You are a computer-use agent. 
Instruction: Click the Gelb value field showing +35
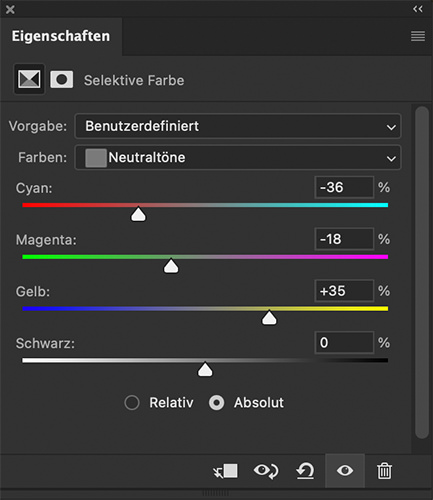344,291
